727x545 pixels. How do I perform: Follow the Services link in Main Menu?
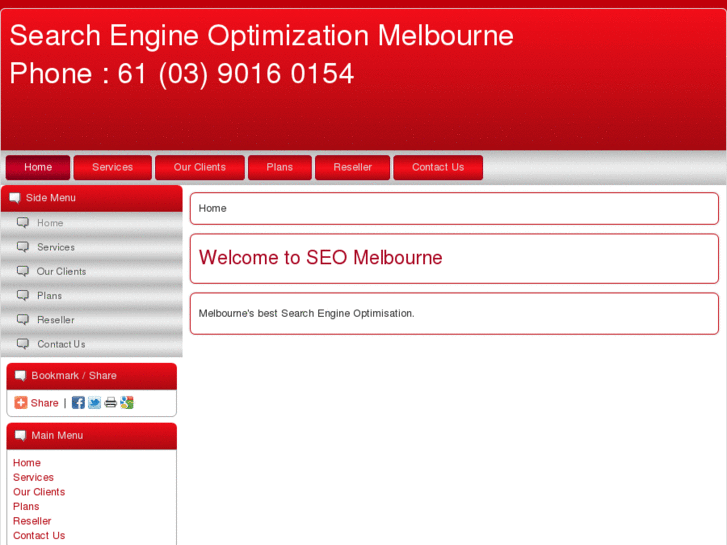(x=33, y=477)
